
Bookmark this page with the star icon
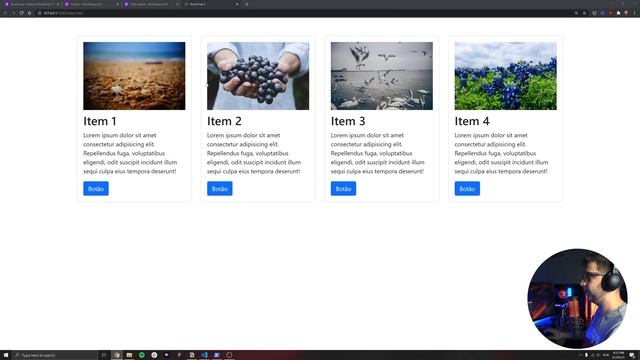tap(584, 13)
